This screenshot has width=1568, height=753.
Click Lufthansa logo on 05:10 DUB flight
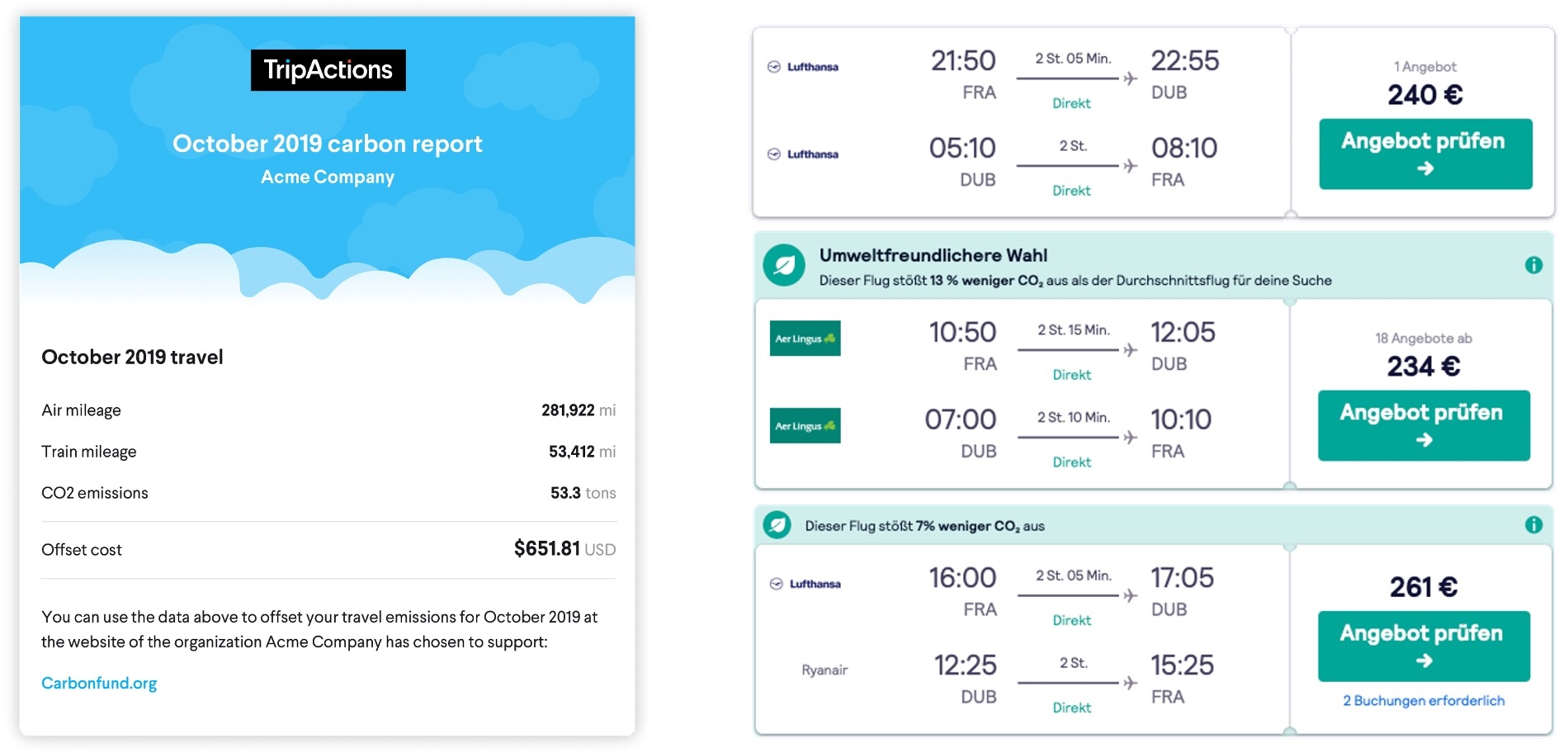point(803,154)
